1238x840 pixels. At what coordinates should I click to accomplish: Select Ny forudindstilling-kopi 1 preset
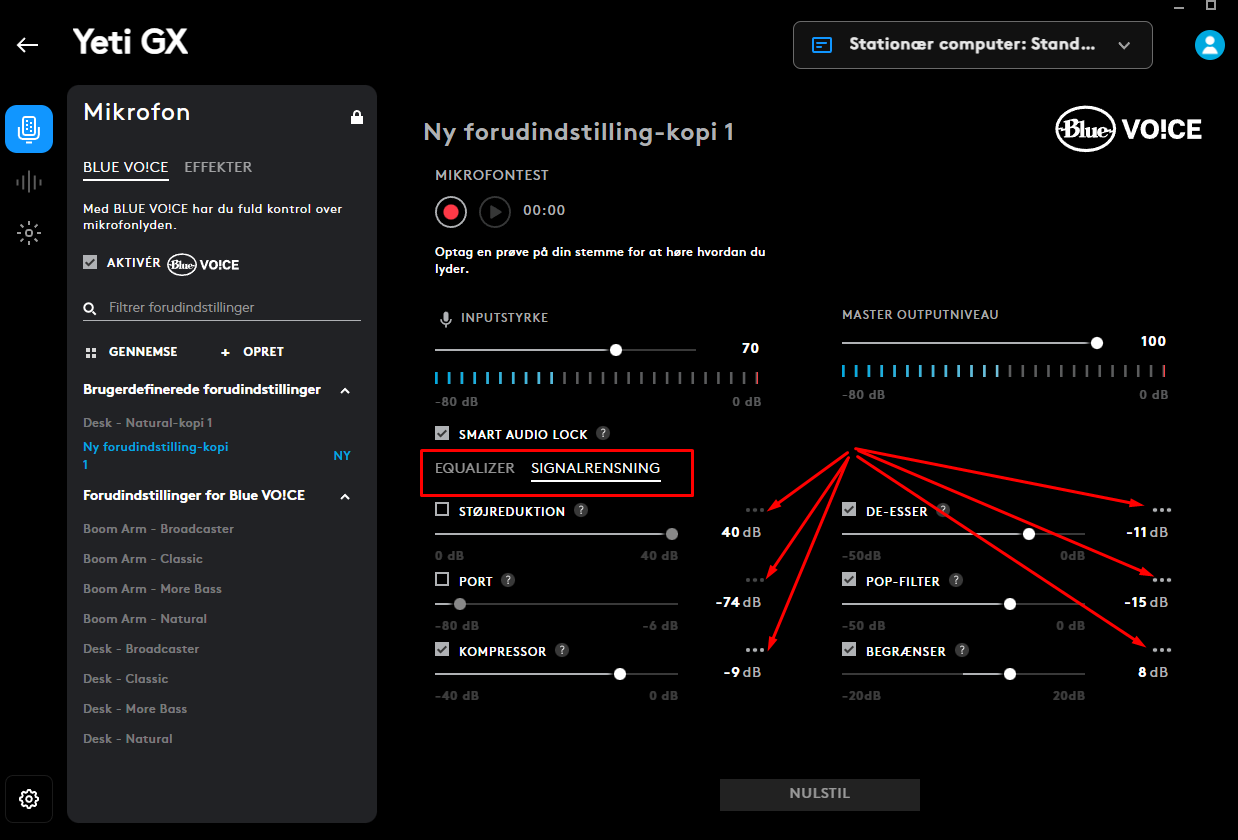(156, 456)
